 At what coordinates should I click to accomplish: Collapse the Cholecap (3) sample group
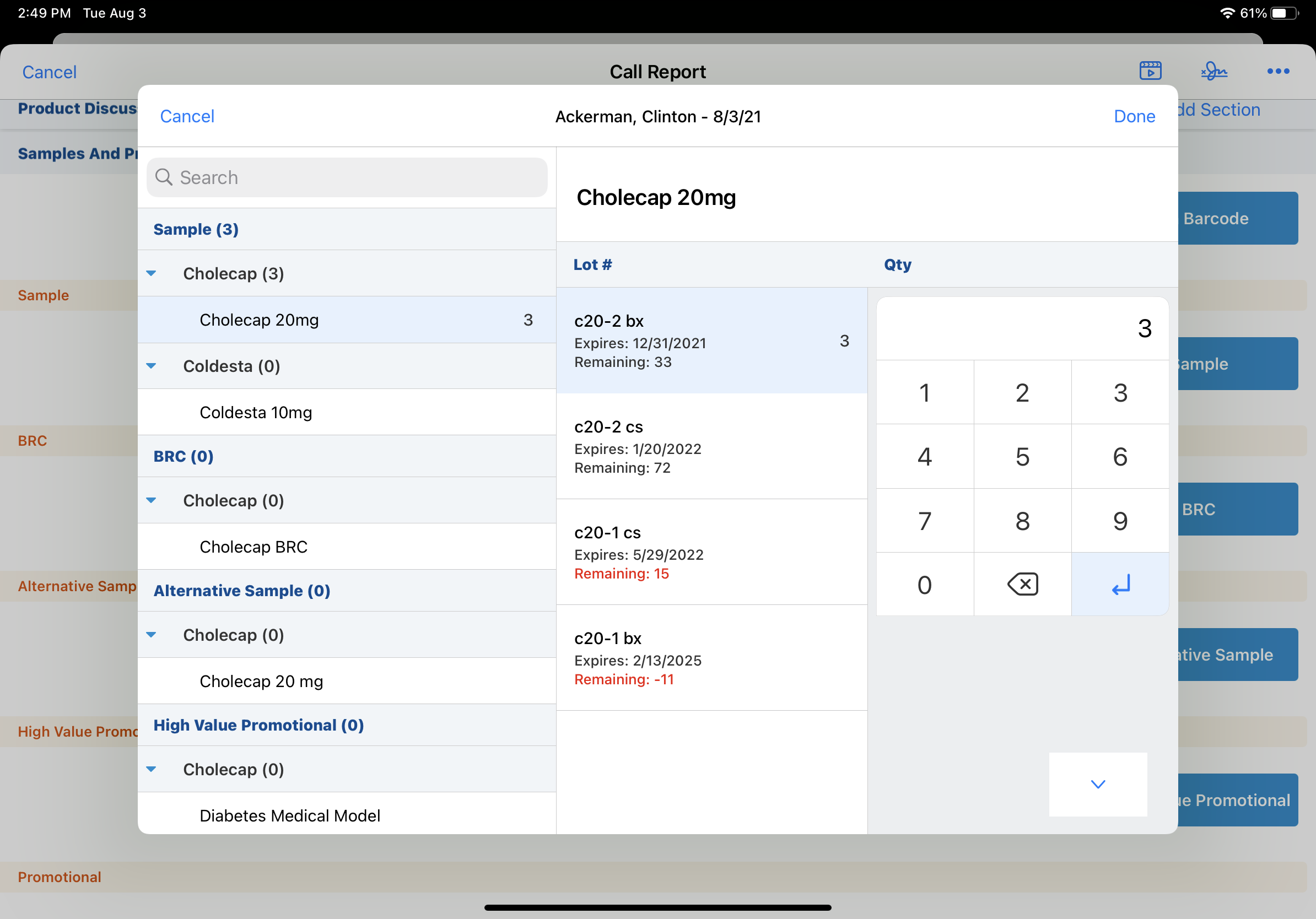pos(152,273)
